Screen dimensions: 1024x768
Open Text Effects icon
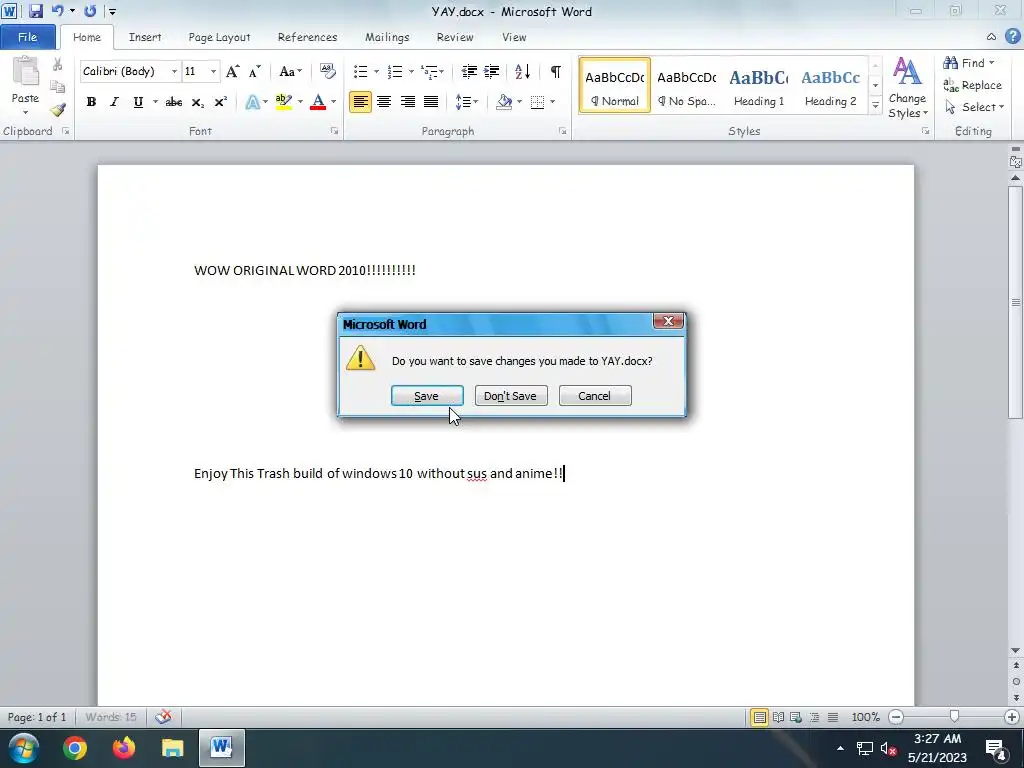(253, 102)
